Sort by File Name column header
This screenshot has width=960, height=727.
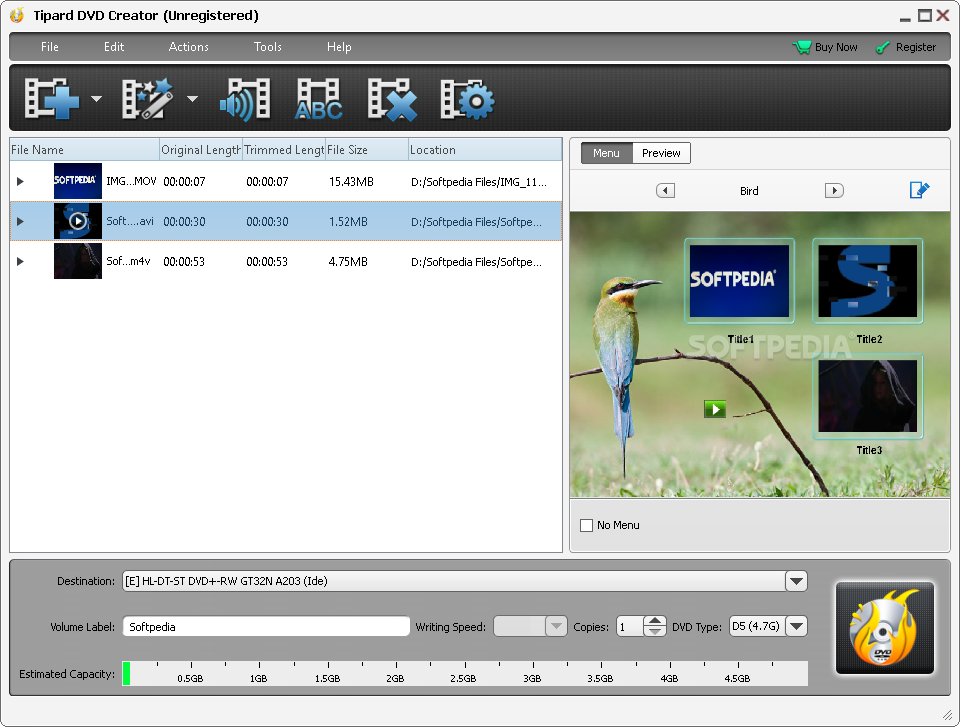(x=84, y=149)
